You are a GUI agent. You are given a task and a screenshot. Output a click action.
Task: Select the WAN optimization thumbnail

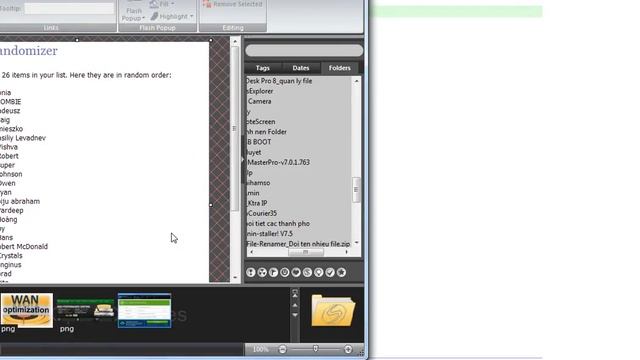[27, 311]
